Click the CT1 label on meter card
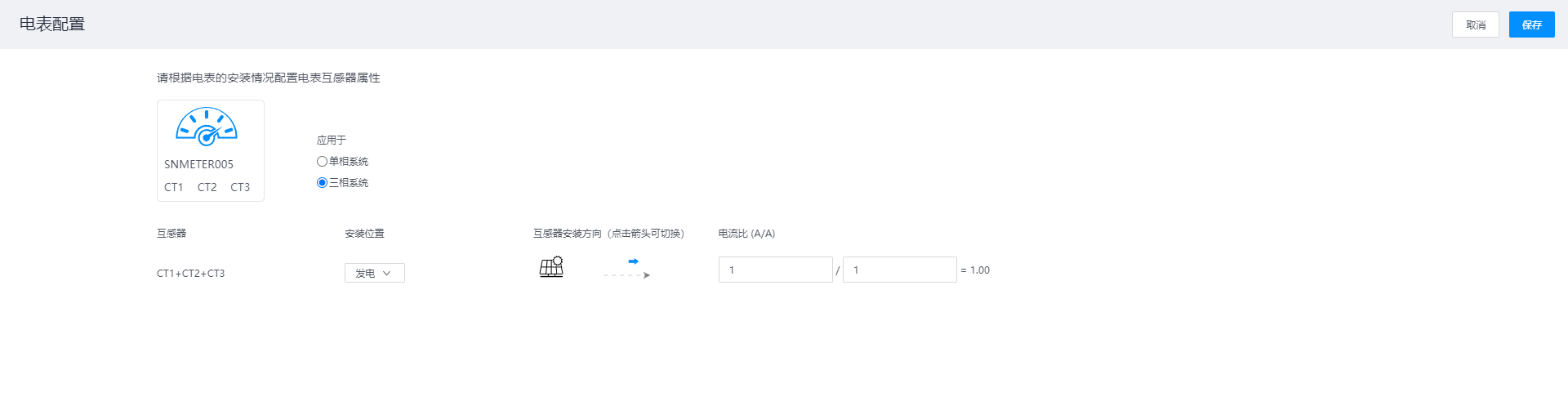This screenshot has height=397, width=1568. click(173, 187)
